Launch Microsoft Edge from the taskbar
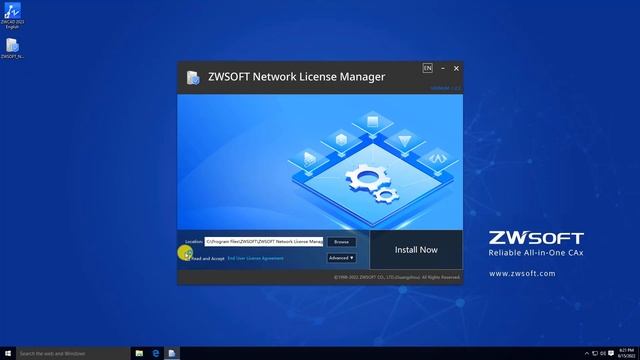 [156, 353]
